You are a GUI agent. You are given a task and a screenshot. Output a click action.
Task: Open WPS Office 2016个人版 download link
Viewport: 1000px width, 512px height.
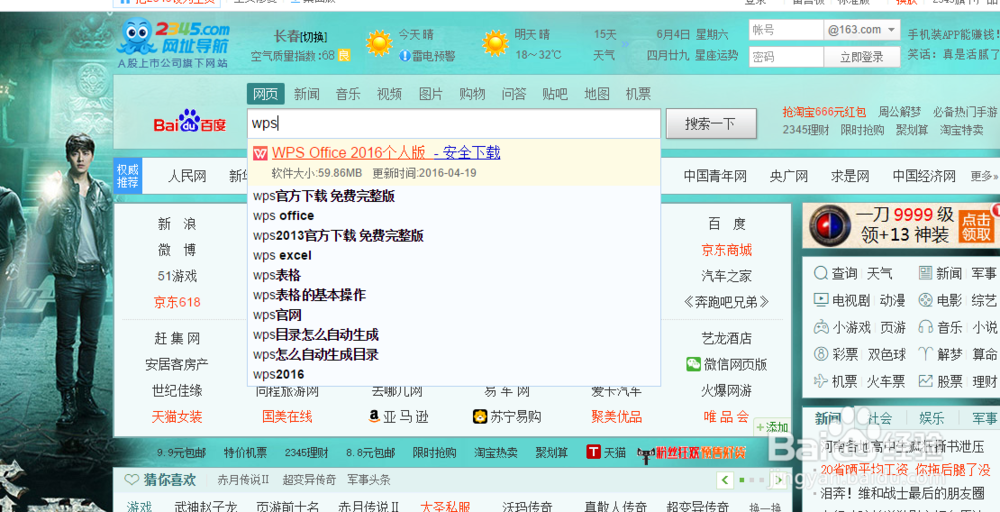386,153
